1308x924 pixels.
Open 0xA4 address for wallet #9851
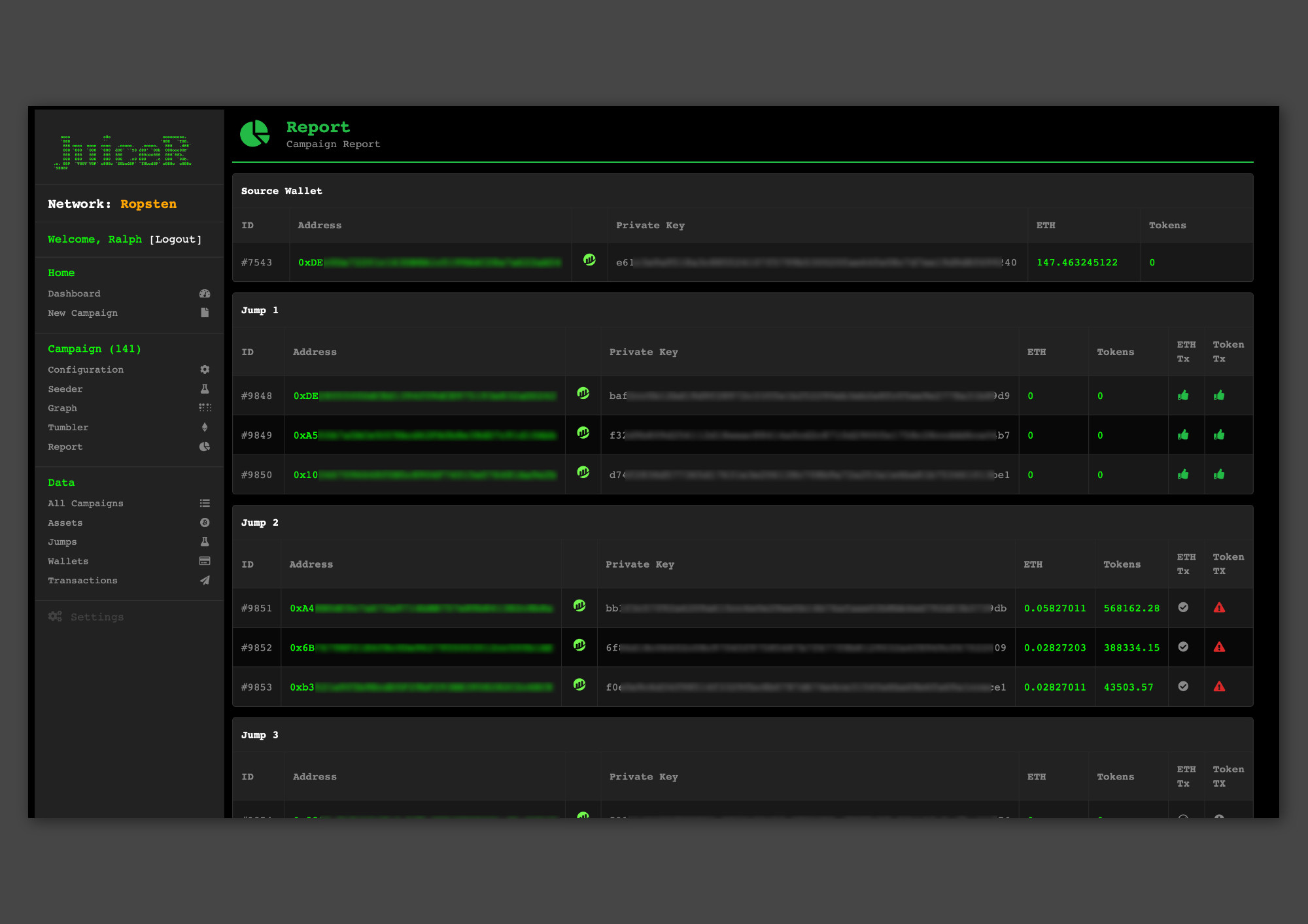click(x=421, y=609)
